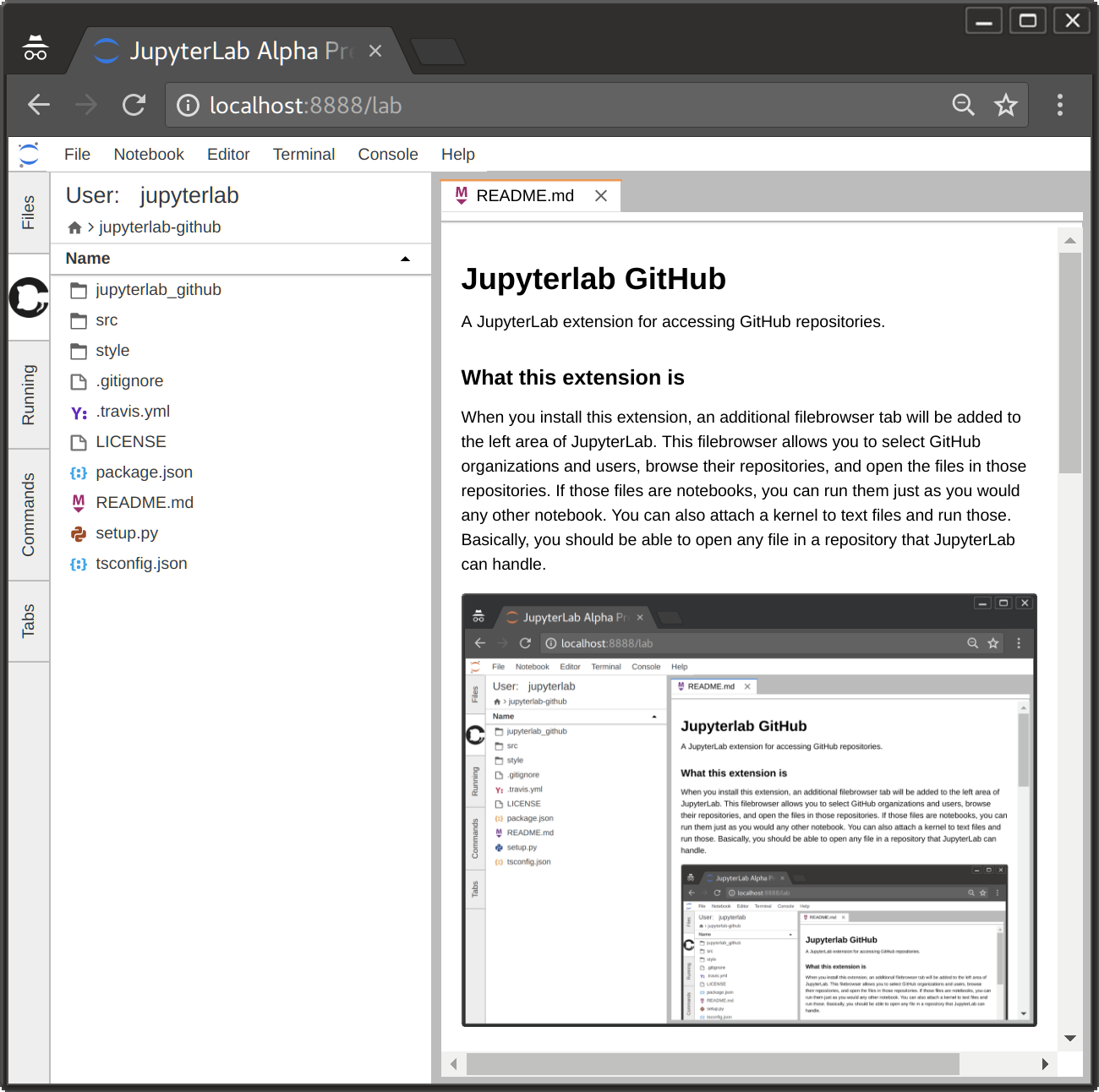This screenshot has width=1099, height=1092.
Task: Open the Terminal menu
Action: (303, 154)
